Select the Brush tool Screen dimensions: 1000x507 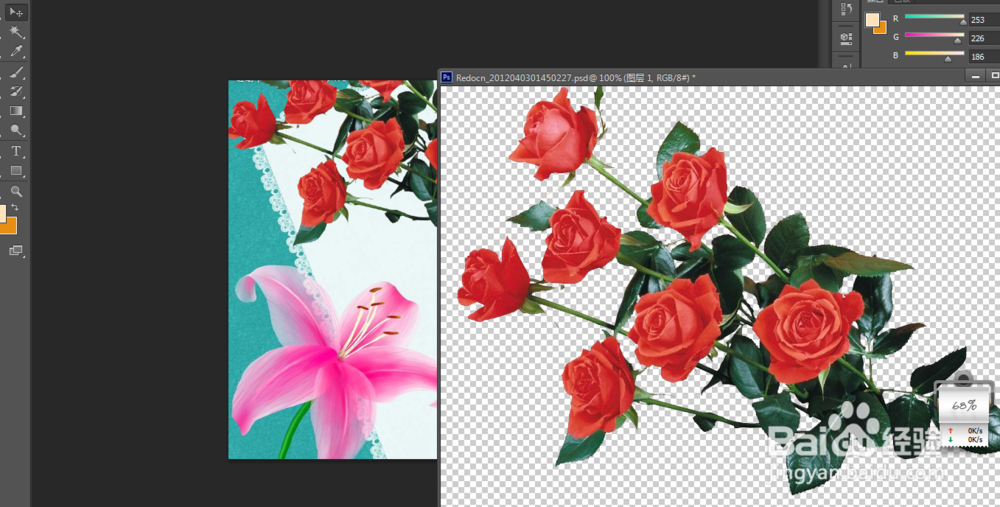pos(15,72)
